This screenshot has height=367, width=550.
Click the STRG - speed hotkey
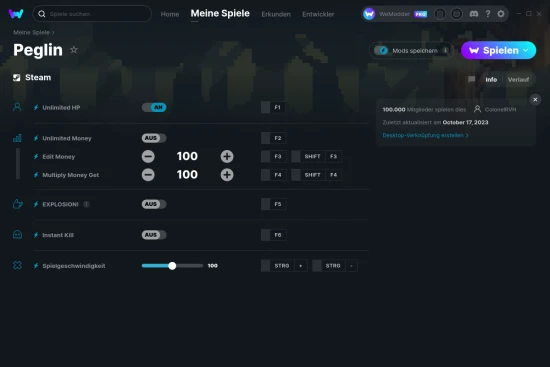[335, 266]
